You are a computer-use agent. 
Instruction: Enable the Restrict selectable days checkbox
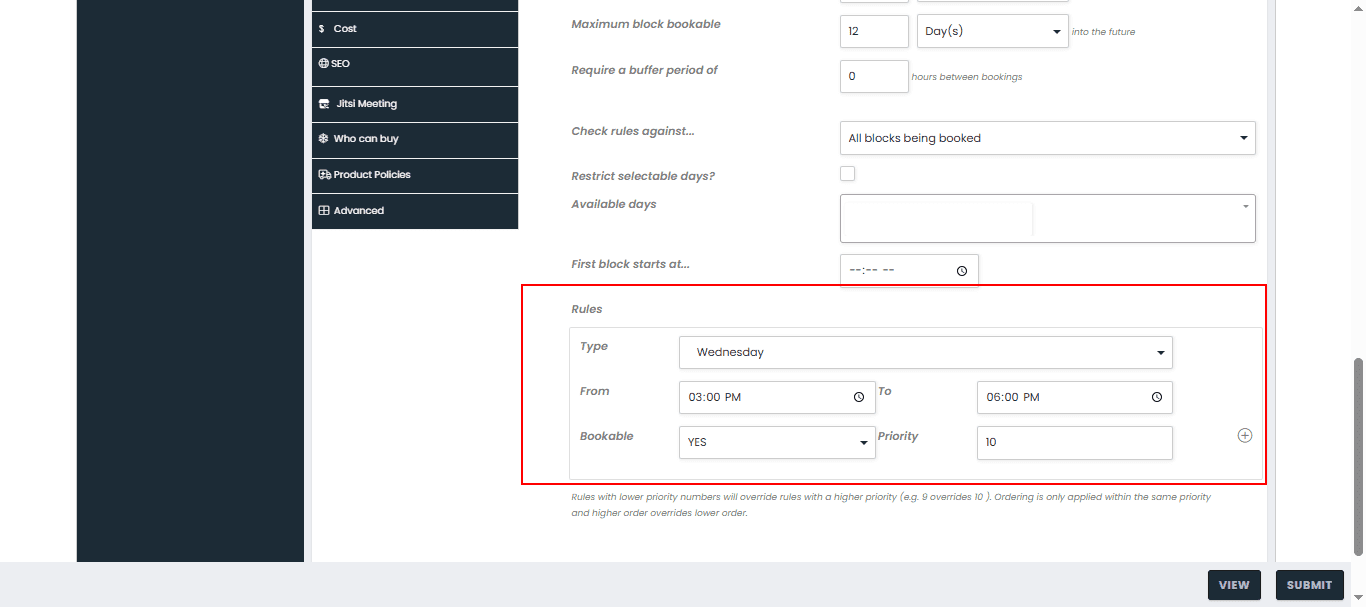[x=847, y=173]
